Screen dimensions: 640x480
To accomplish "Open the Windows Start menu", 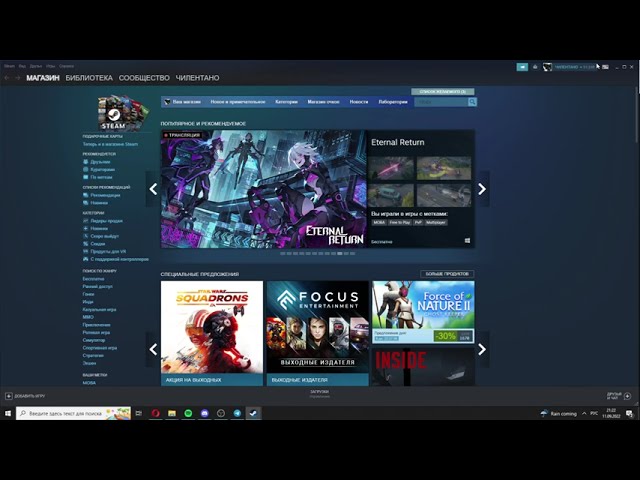I will 8,413.
